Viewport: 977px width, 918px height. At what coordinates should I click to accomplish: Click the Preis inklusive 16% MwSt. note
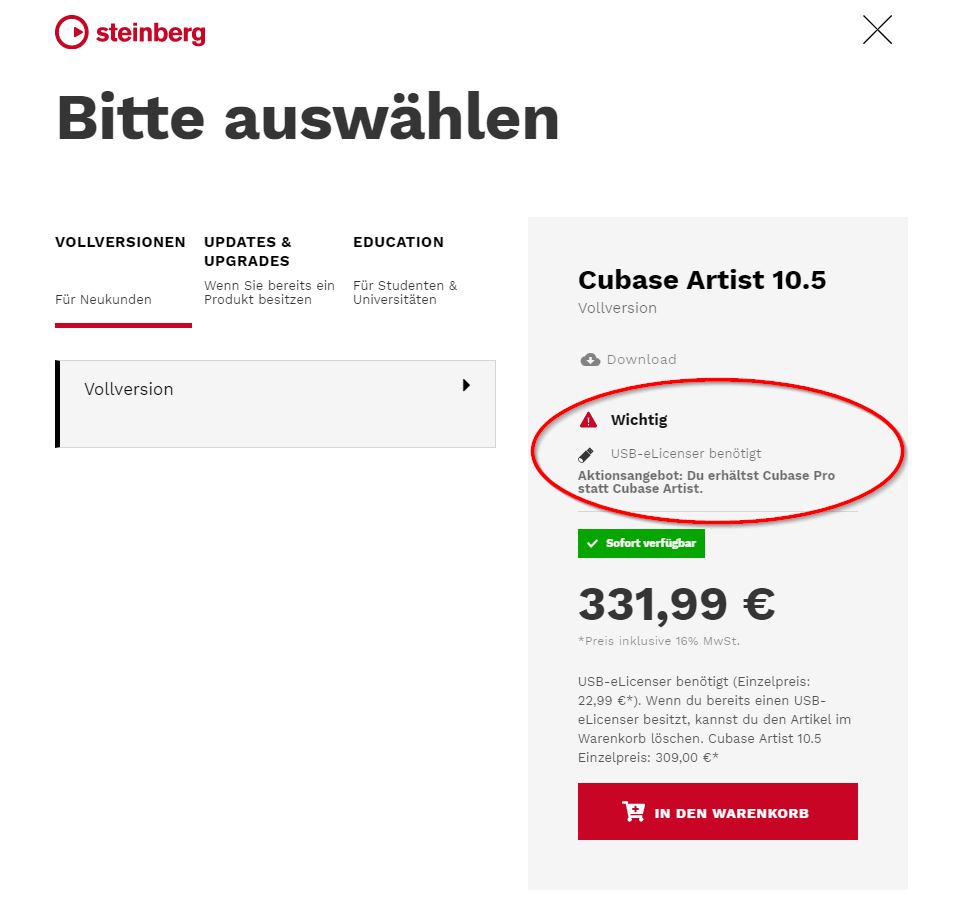click(x=659, y=641)
